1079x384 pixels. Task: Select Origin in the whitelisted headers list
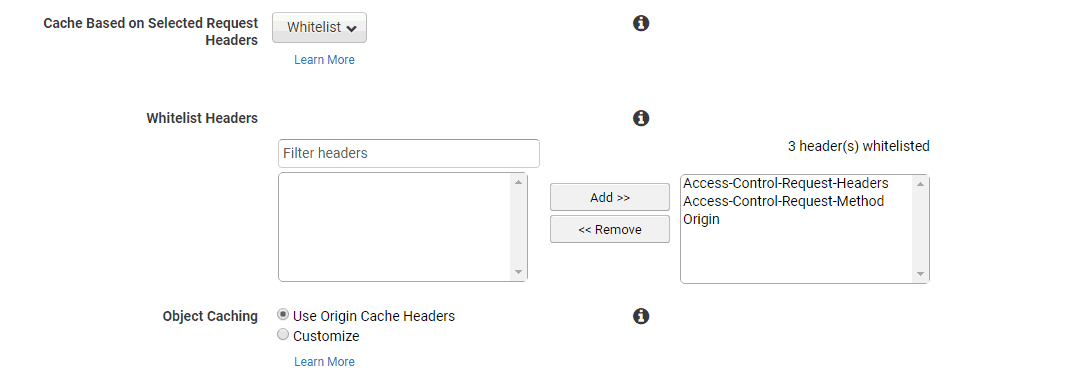click(701, 220)
